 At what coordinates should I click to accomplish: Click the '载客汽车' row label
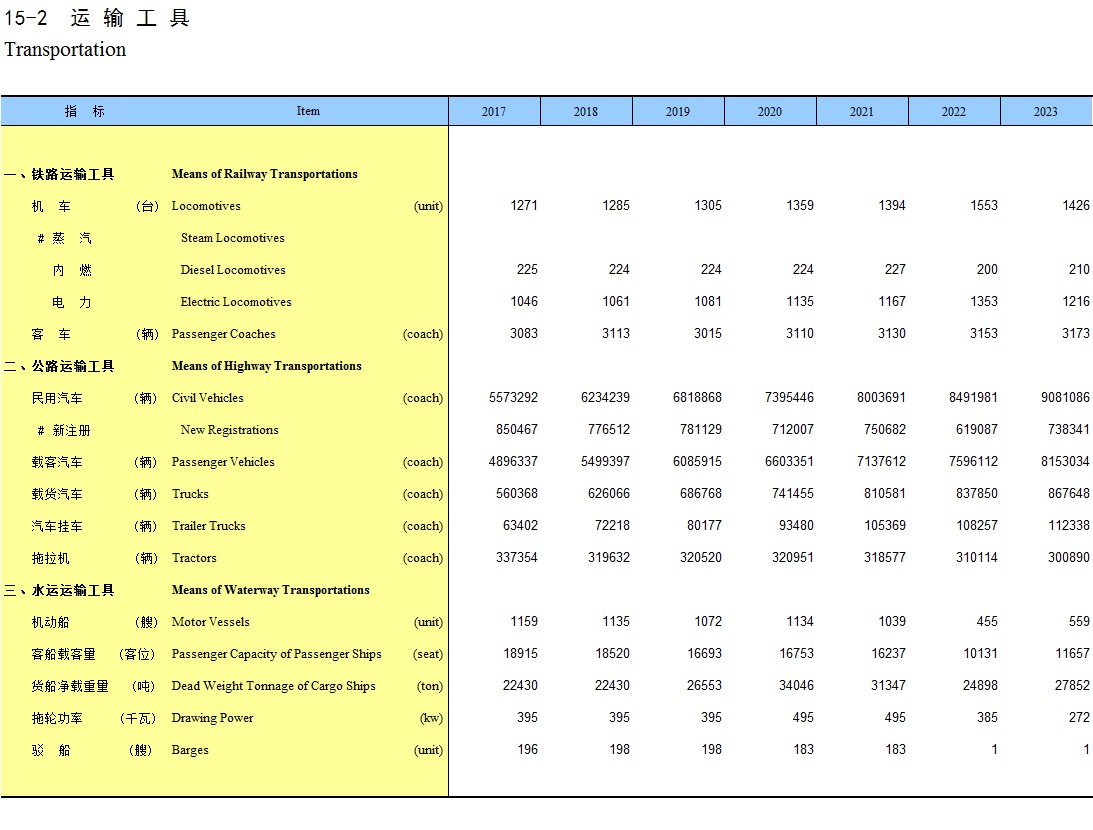57,463
